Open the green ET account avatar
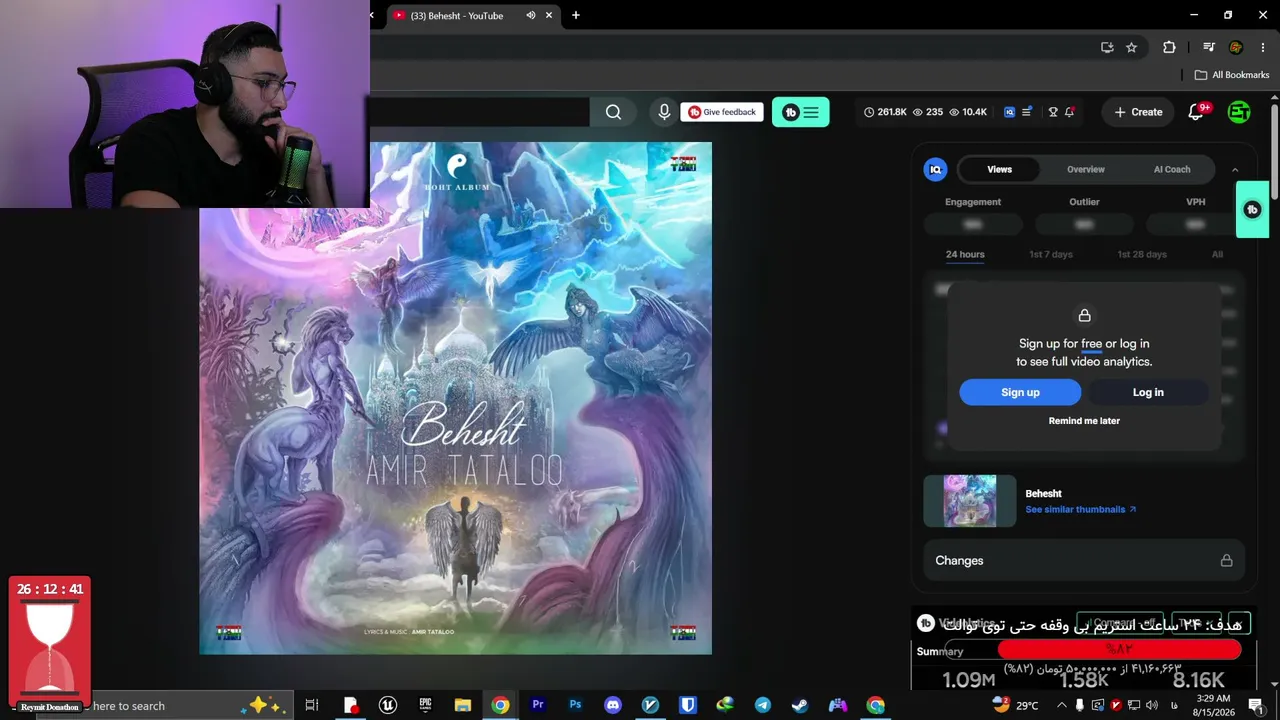 pos(1239,112)
